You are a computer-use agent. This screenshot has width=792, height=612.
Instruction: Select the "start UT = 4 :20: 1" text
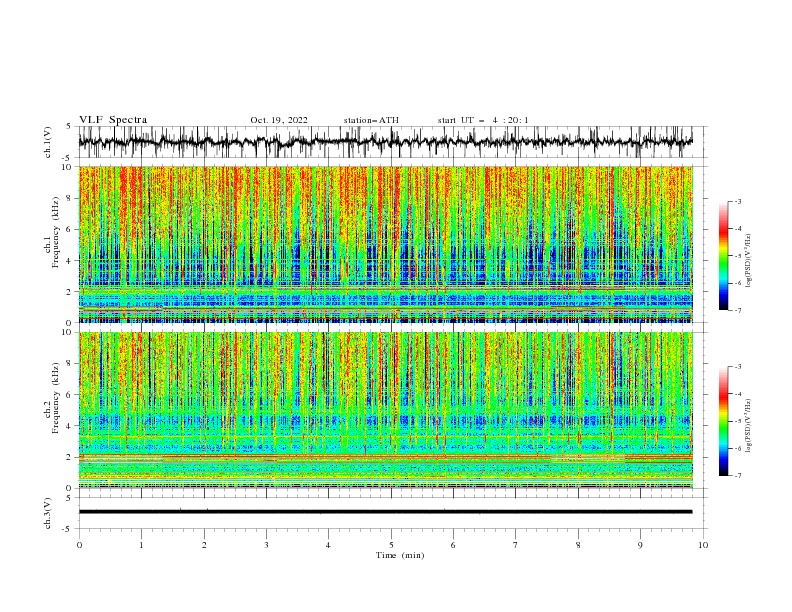483,120
